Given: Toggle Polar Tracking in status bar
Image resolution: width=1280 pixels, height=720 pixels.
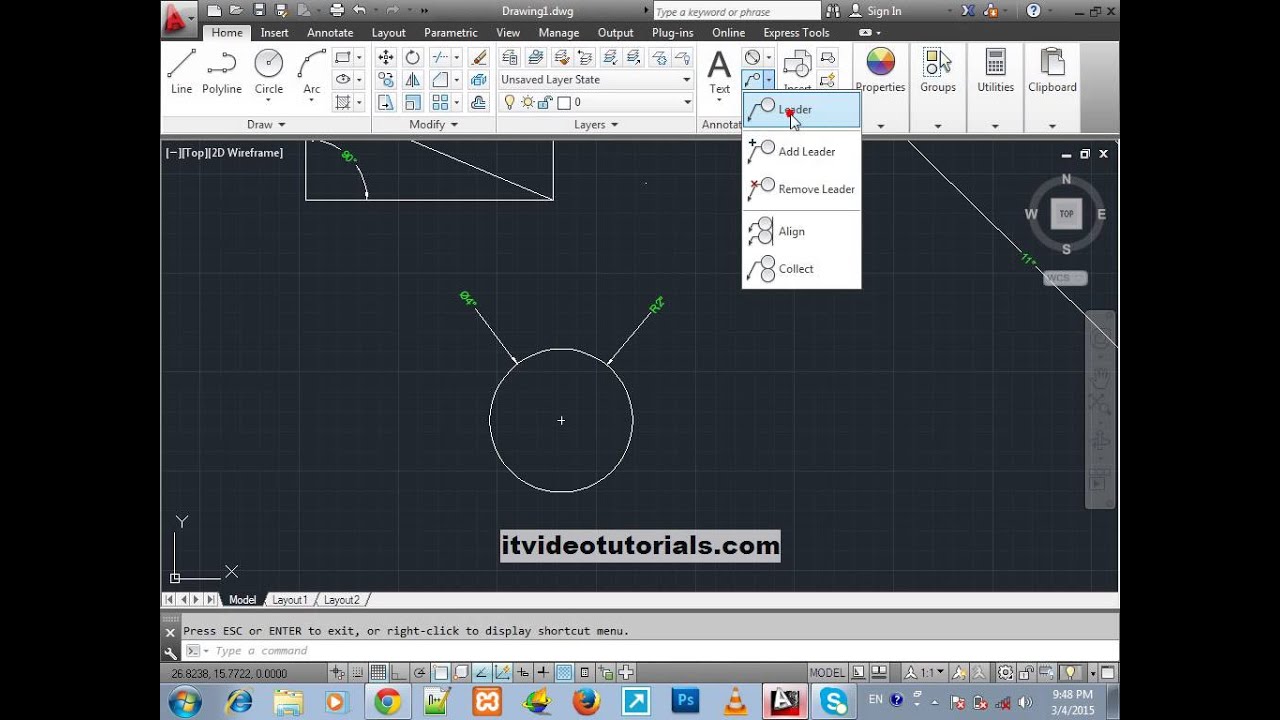Looking at the screenshot, I should (419, 673).
